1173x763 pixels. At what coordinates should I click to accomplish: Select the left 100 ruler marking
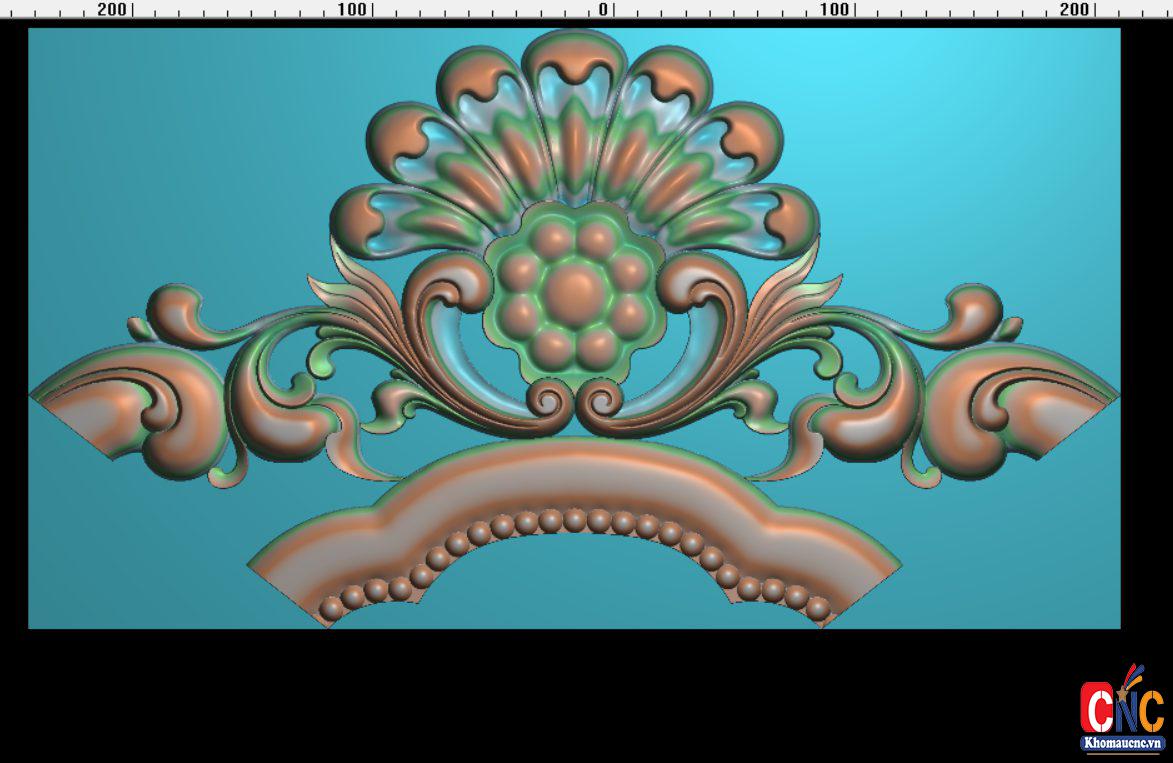tap(352, 9)
